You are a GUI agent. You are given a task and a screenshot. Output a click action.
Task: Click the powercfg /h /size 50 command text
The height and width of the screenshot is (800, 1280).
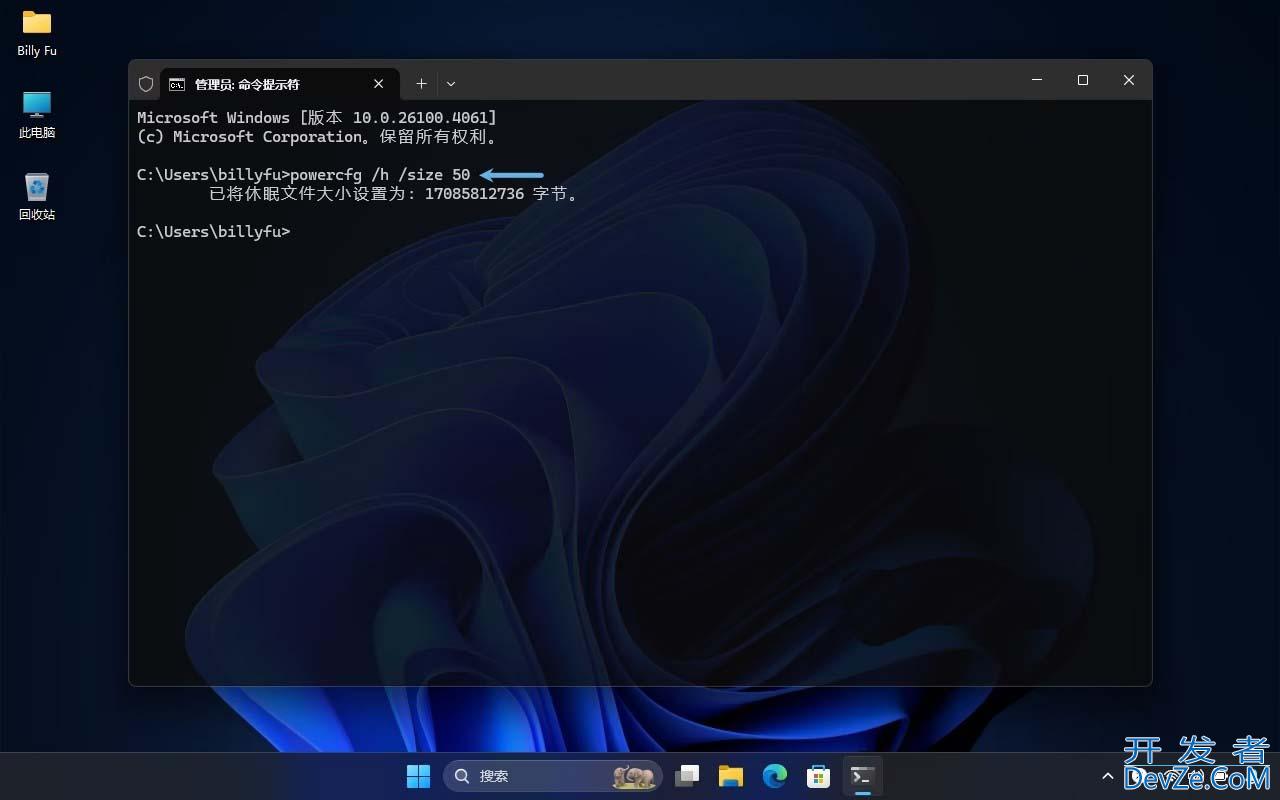pyautogui.click(x=380, y=175)
